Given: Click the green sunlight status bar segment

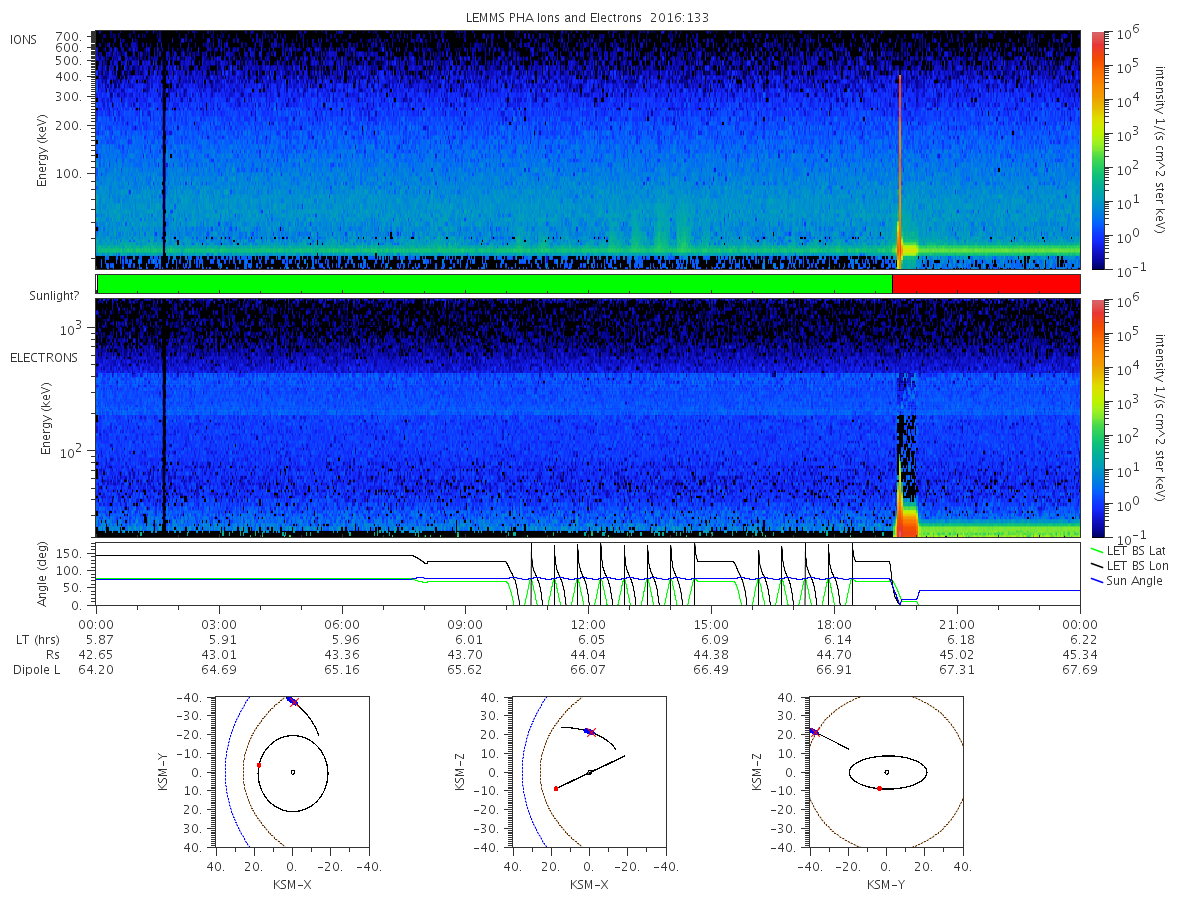Looking at the screenshot, I should [x=494, y=284].
